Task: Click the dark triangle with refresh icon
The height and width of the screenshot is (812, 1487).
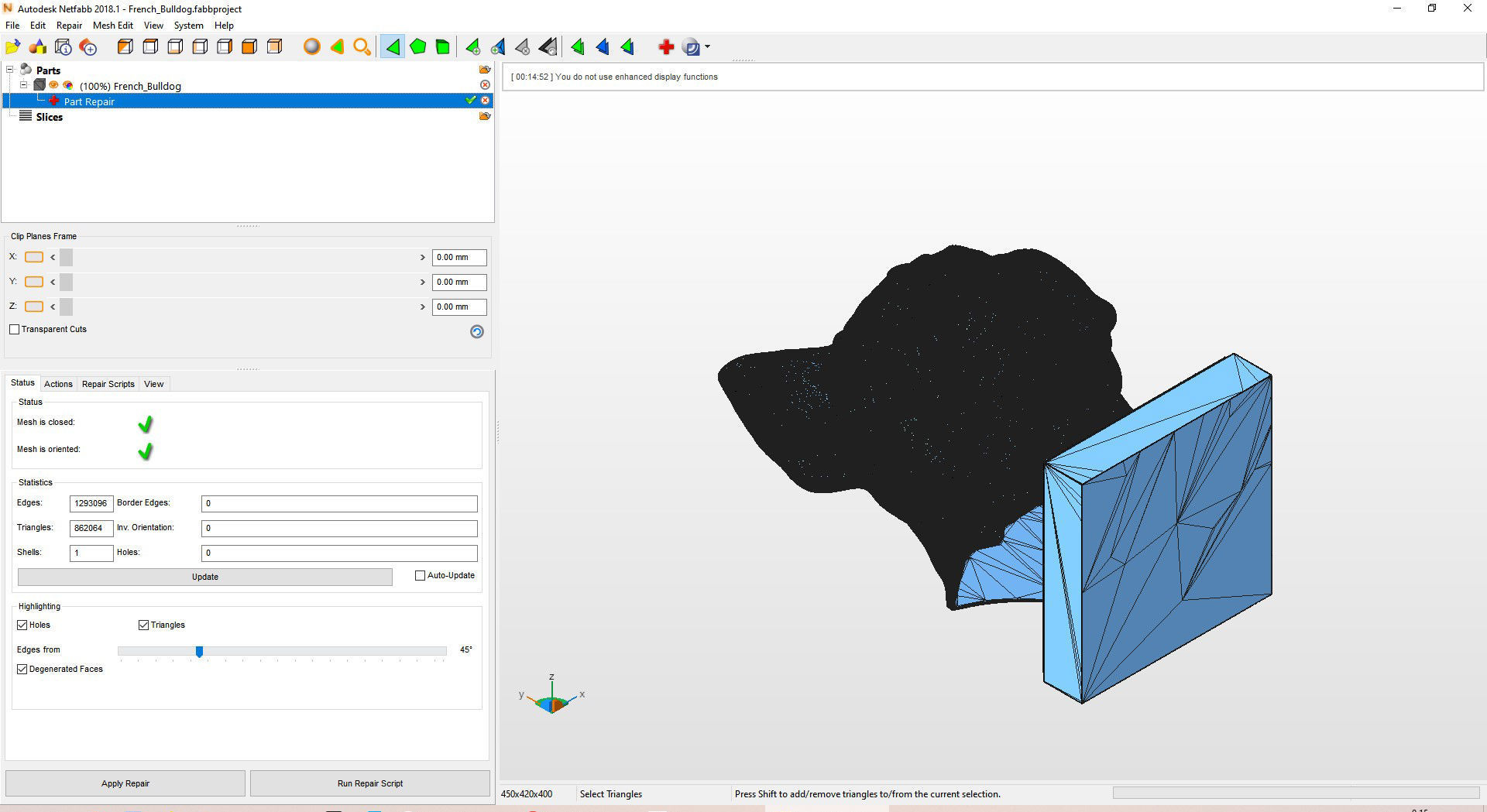Action: [548, 47]
